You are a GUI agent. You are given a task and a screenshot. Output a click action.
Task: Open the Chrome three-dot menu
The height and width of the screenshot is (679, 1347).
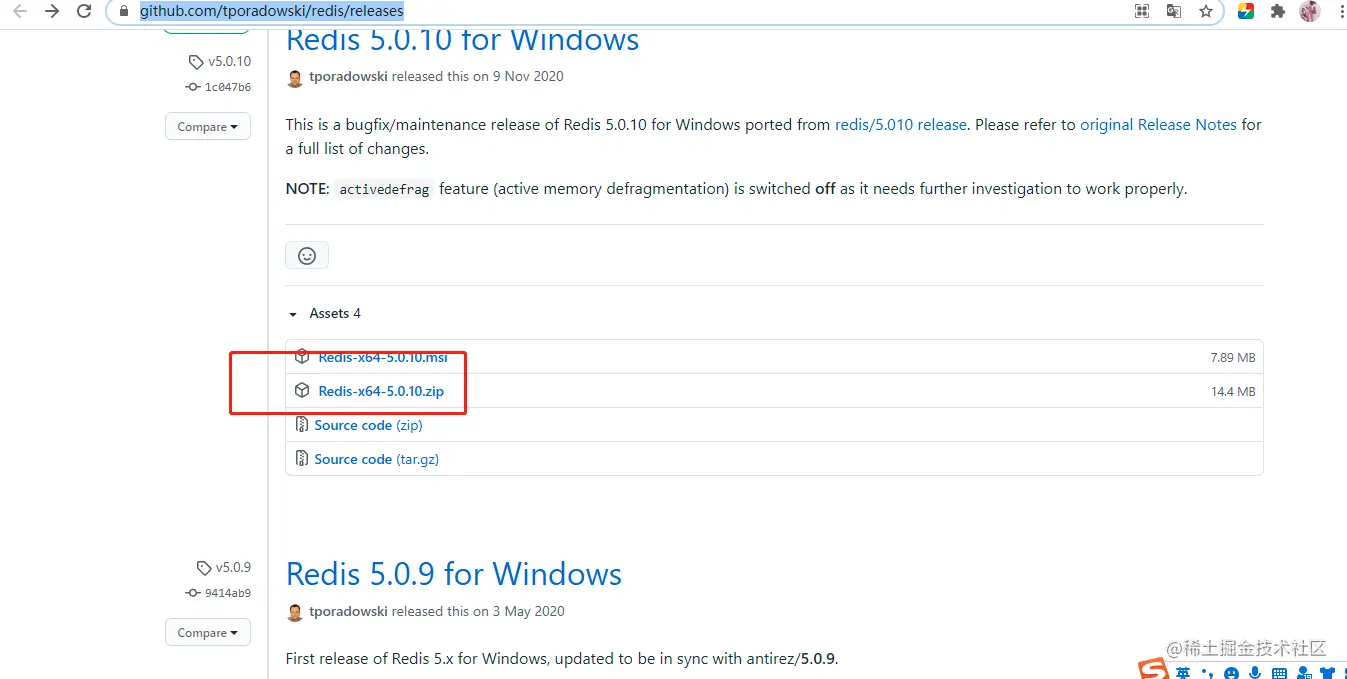[x=1339, y=12]
